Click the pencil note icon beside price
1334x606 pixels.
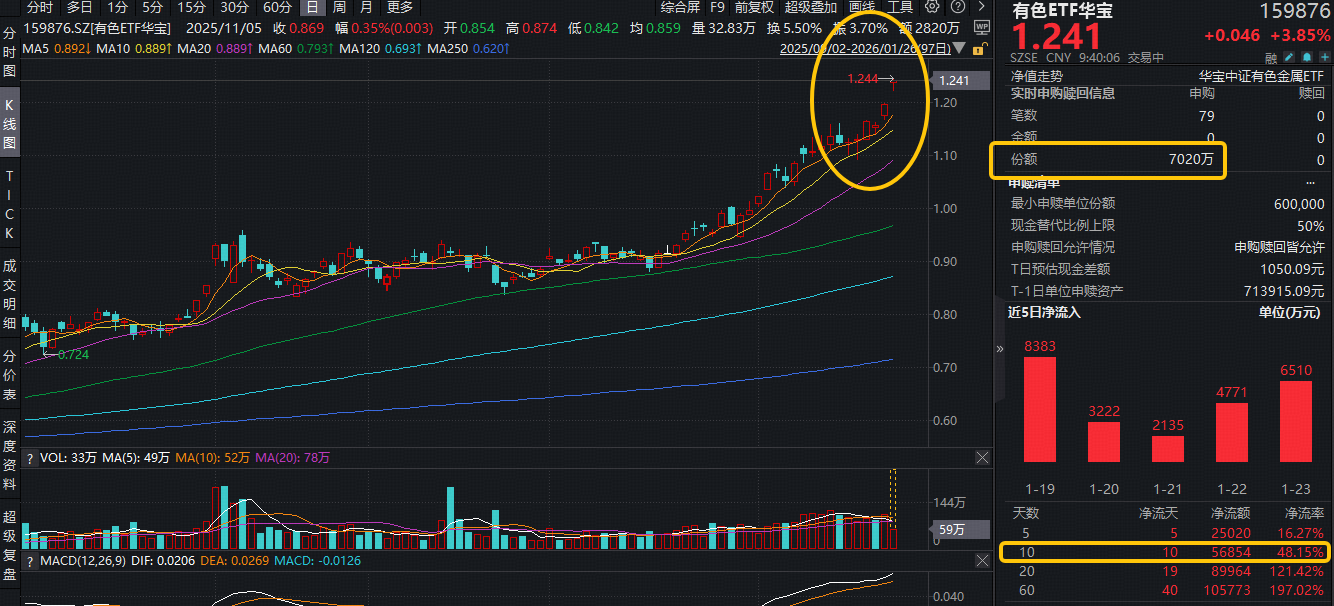1289,58
